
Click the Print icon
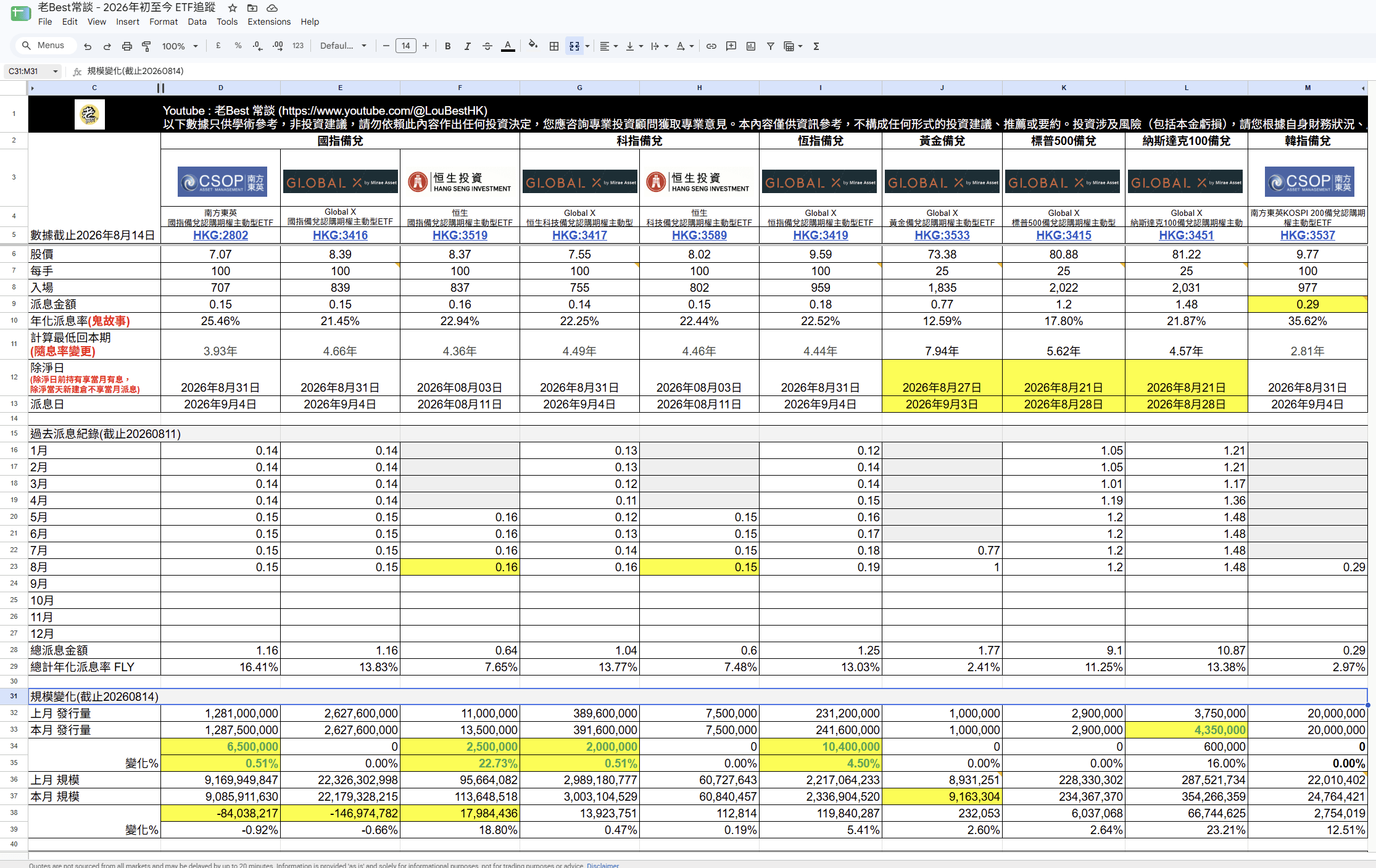pyautogui.click(x=127, y=46)
